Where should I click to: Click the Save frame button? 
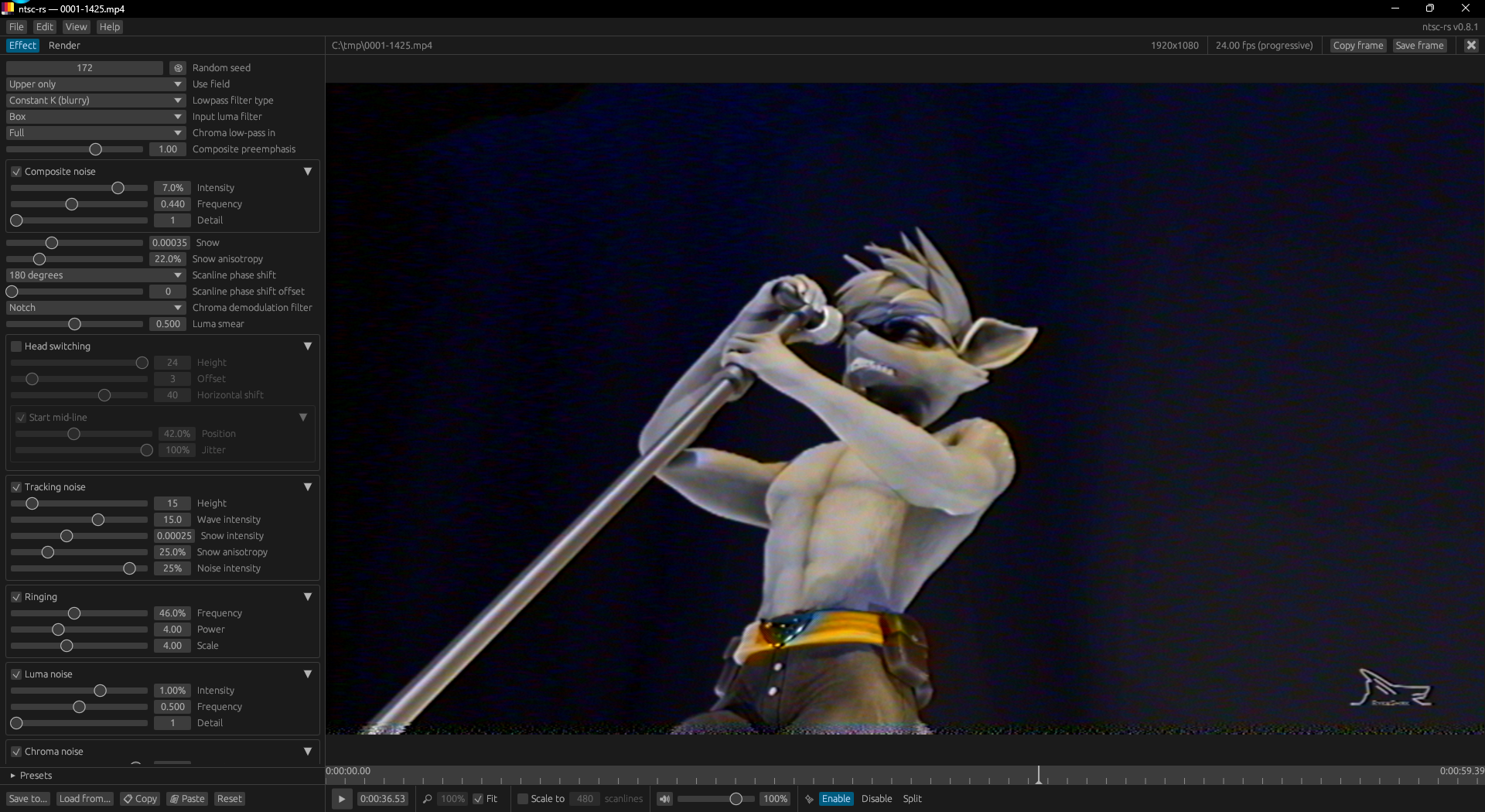(1419, 46)
